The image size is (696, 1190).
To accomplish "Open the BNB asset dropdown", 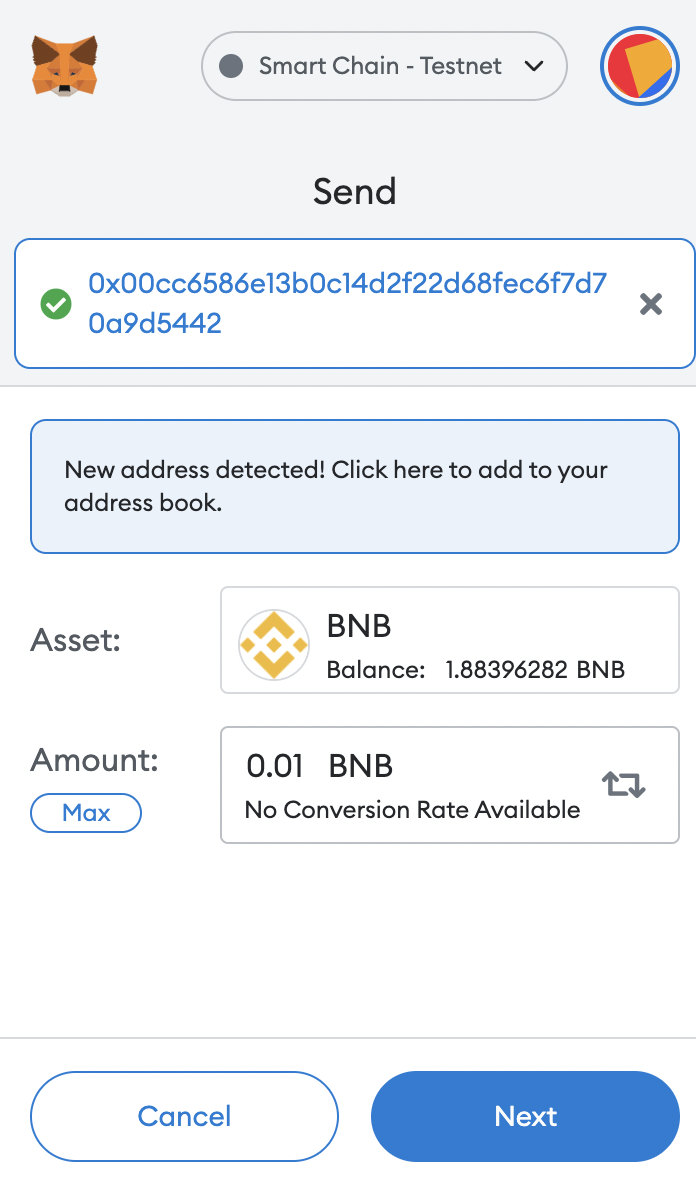I will [450, 640].
